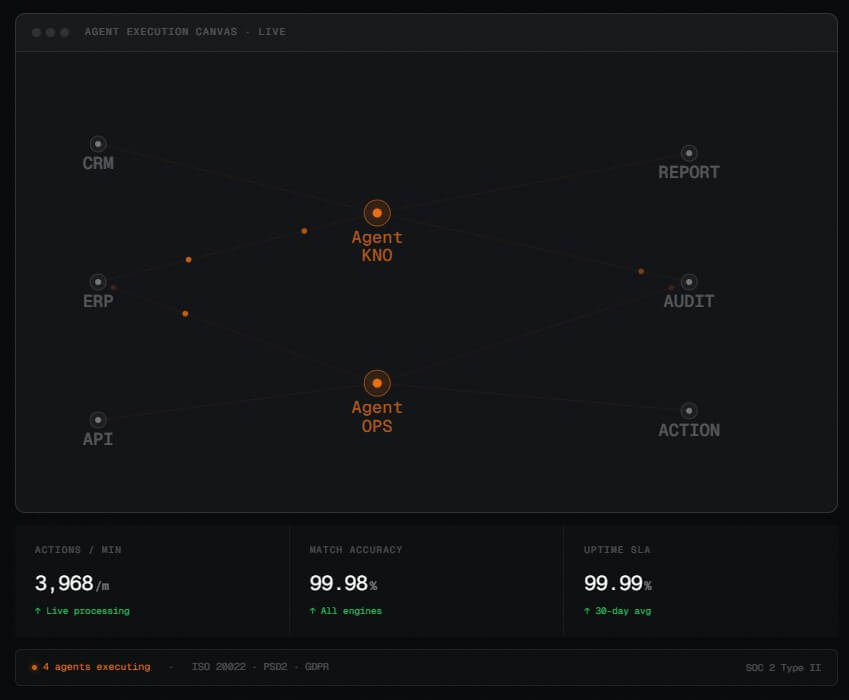The width and height of the screenshot is (849, 700).
Task: Click the green arrow beside 30-day avg
Action: coord(587,611)
